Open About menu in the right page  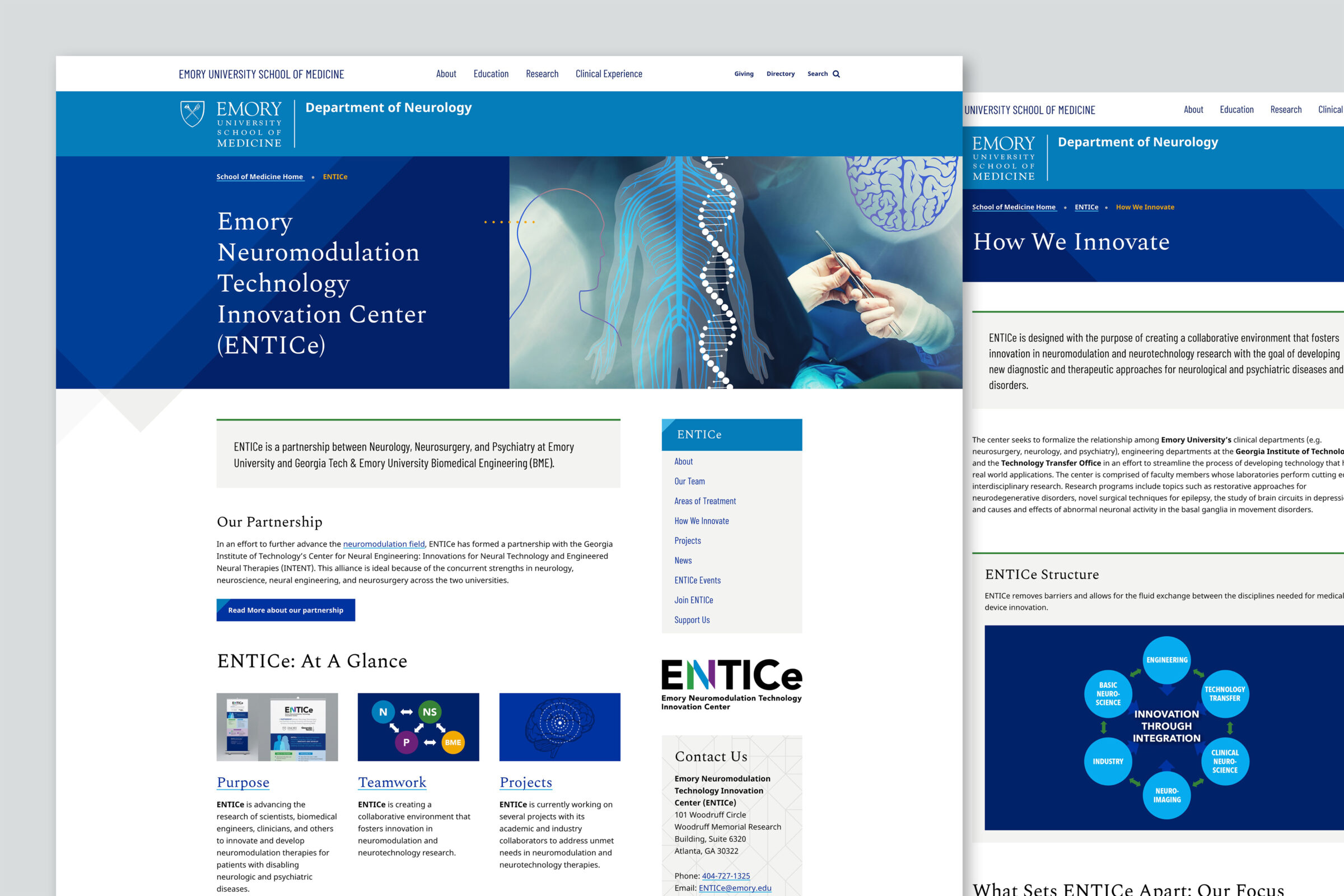coord(1193,110)
